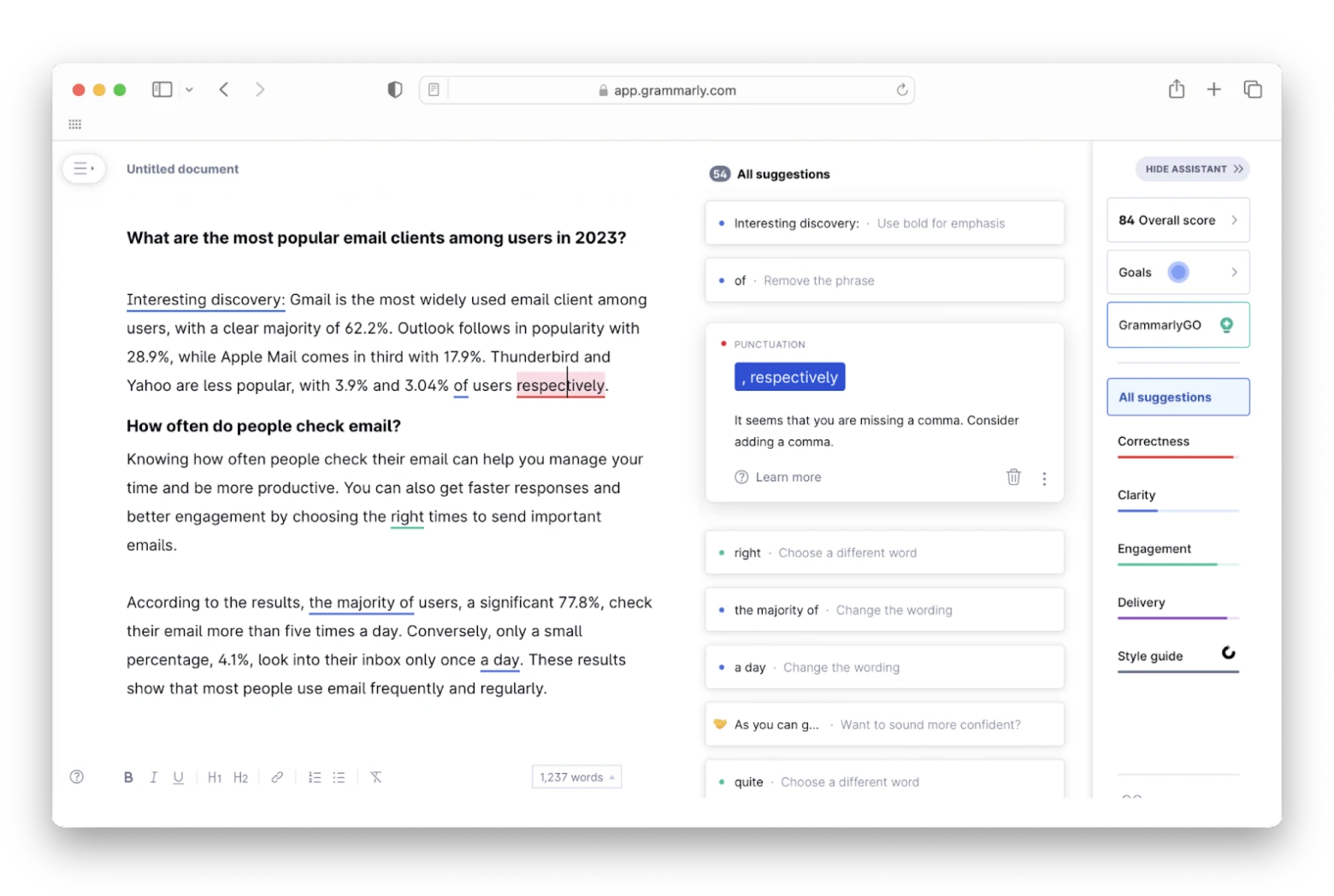Show the tab overview icon
This screenshot has height=896, width=1334.
point(1253,89)
